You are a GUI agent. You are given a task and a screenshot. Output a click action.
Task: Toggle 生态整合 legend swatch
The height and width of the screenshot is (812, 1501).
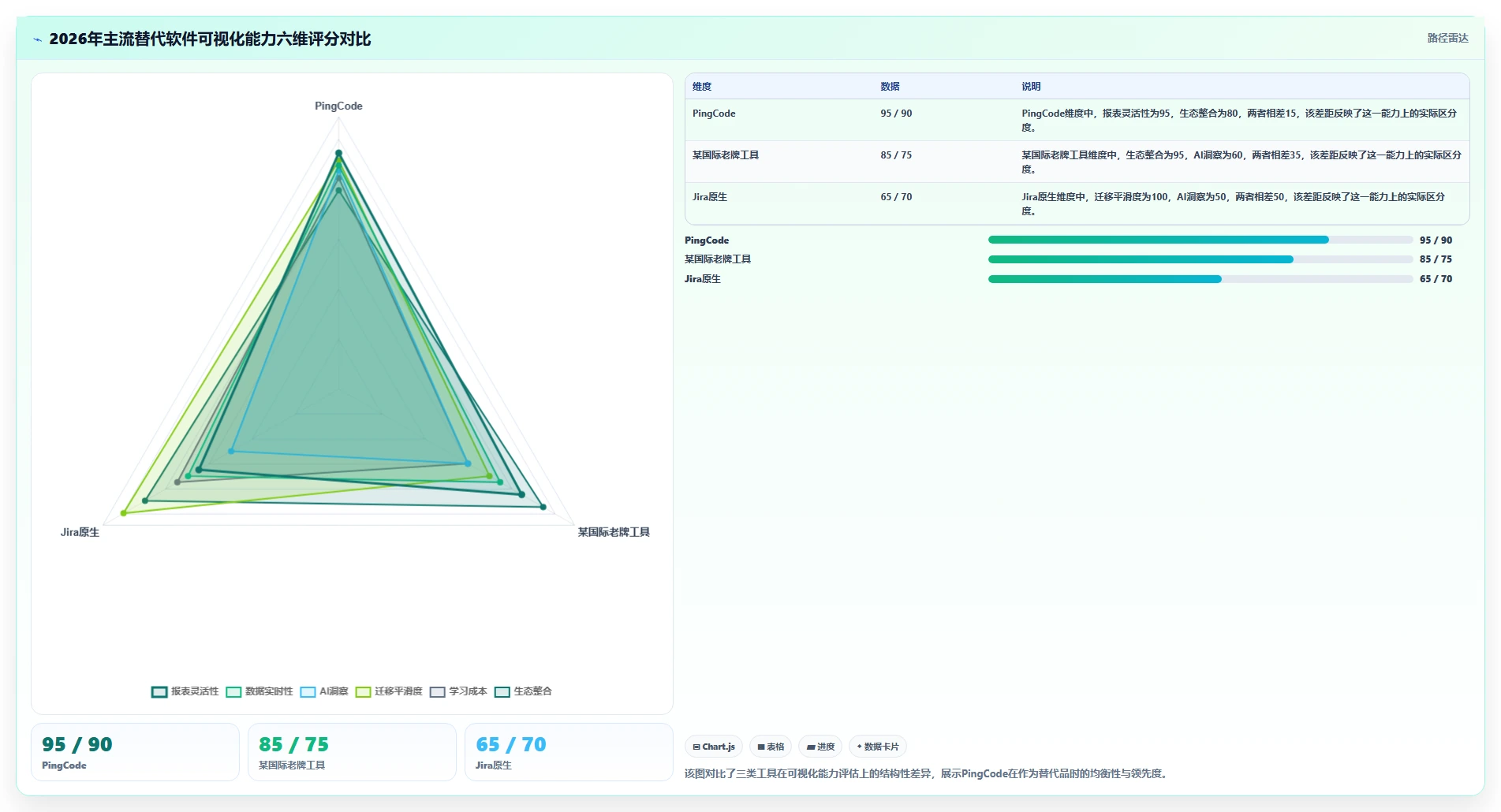click(502, 691)
